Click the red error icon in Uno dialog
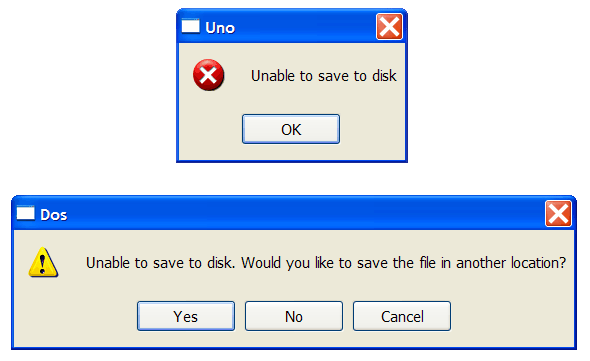Image resolution: width=590 pixels, height=361 pixels. [208, 75]
